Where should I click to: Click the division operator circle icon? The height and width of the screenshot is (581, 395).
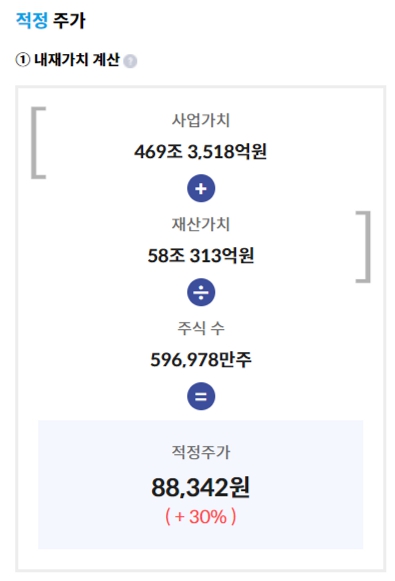(x=201, y=292)
